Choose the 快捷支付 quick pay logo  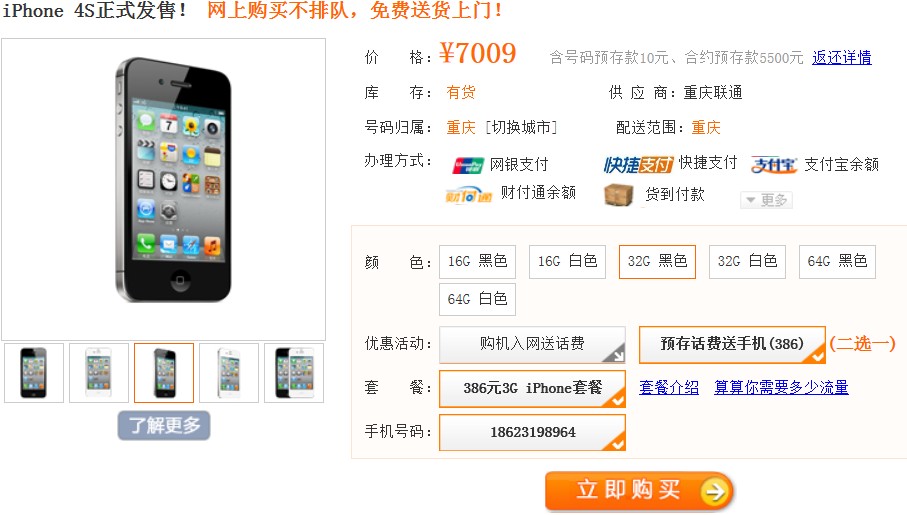point(638,165)
